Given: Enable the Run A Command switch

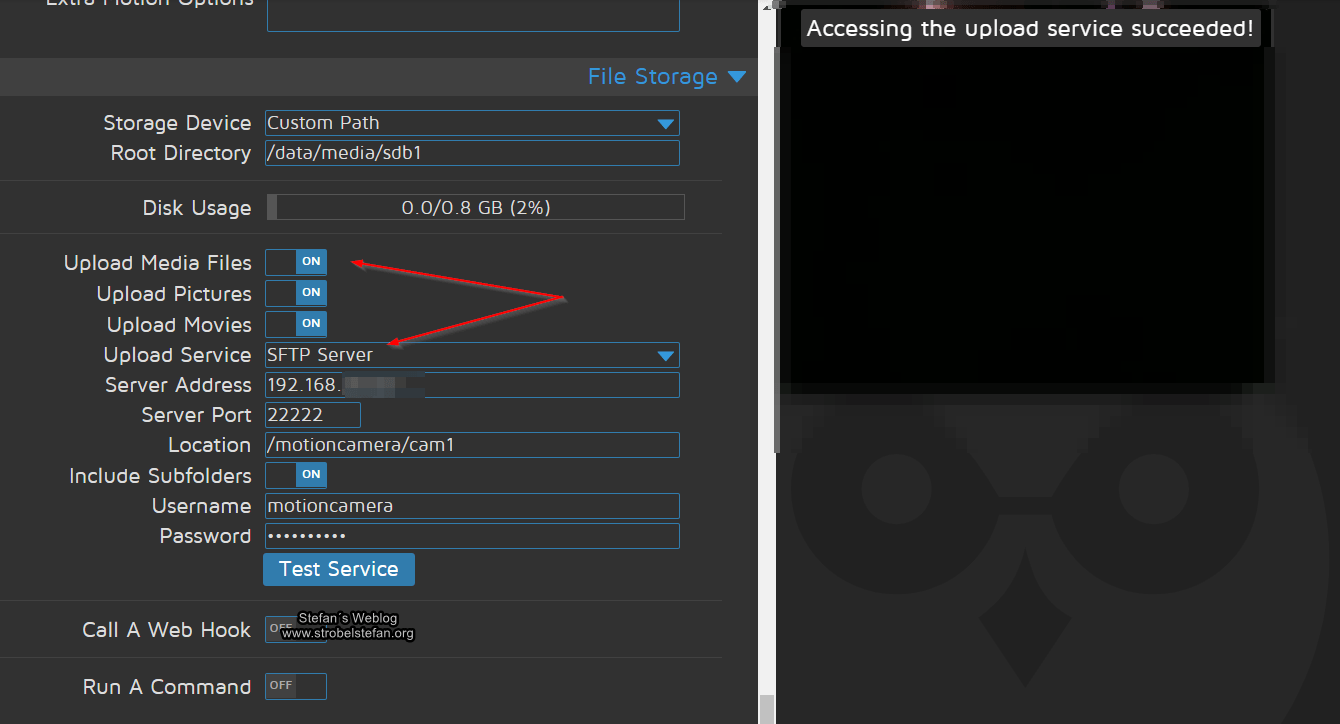Looking at the screenshot, I should 296,686.
